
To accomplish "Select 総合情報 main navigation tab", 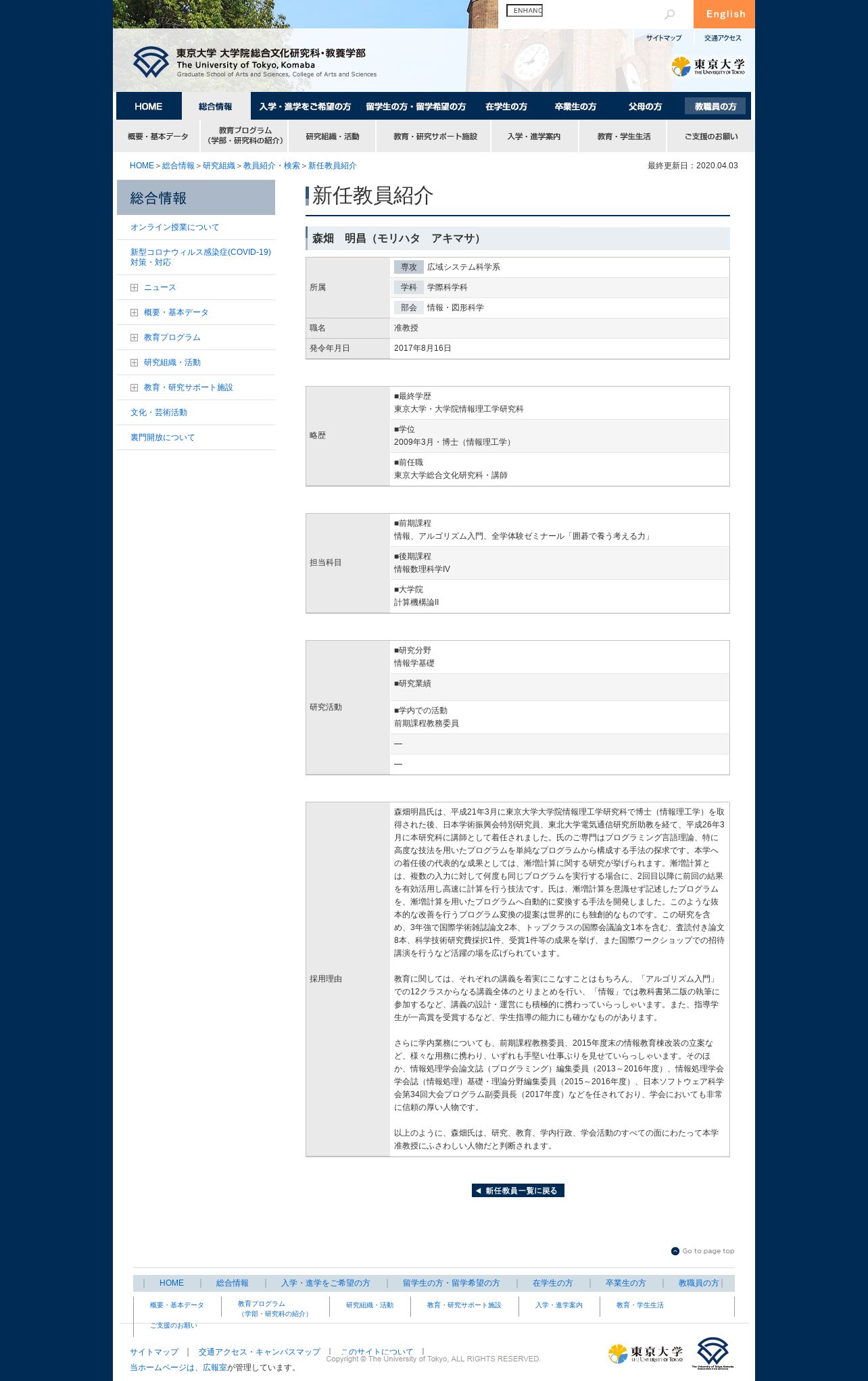I will (216, 106).
